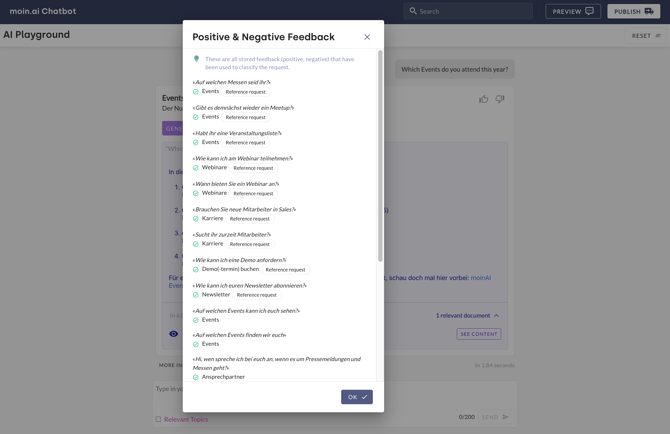
Task: Click the thumbs up icon
Action: pos(484,99)
